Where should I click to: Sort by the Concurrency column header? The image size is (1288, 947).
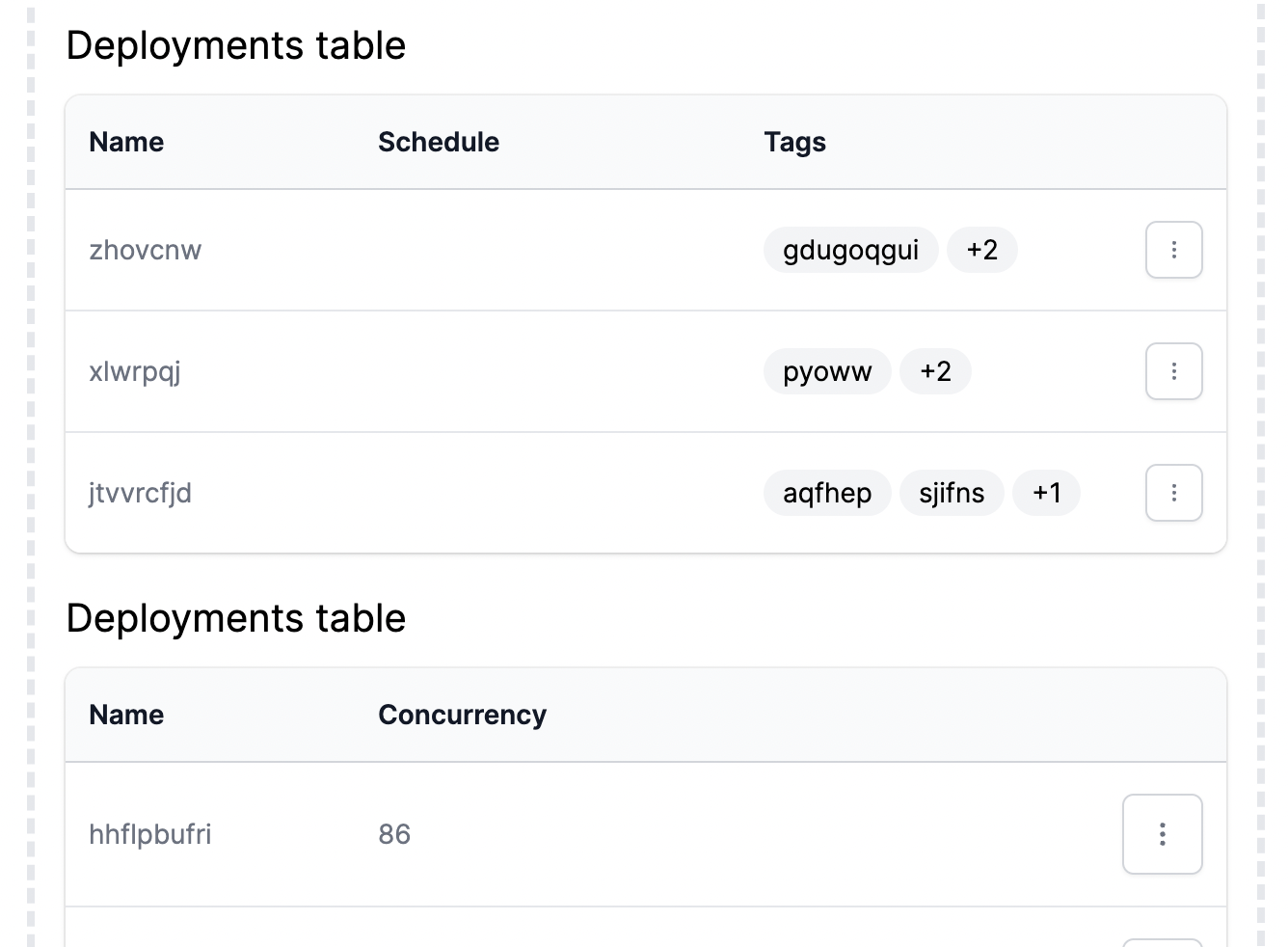pyautogui.click(x=462, y=715)
